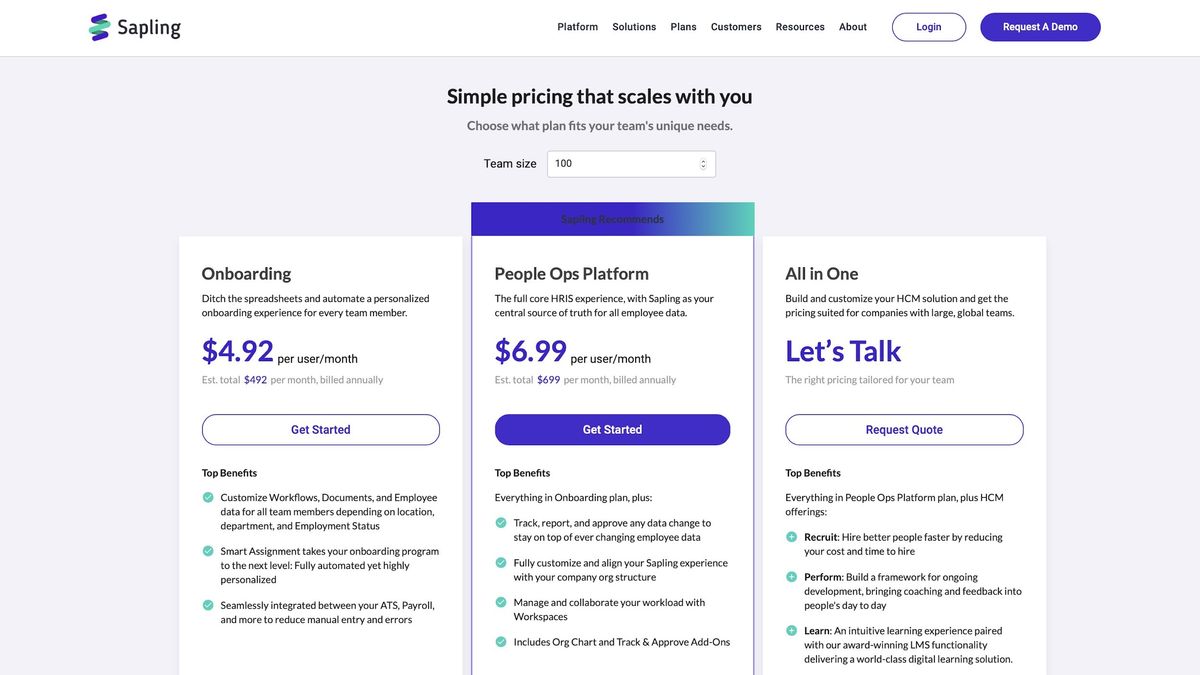This screenshot has height=675, width=1200.
Task: Select the Customers navigation item
Action: [x=735, y=26]
